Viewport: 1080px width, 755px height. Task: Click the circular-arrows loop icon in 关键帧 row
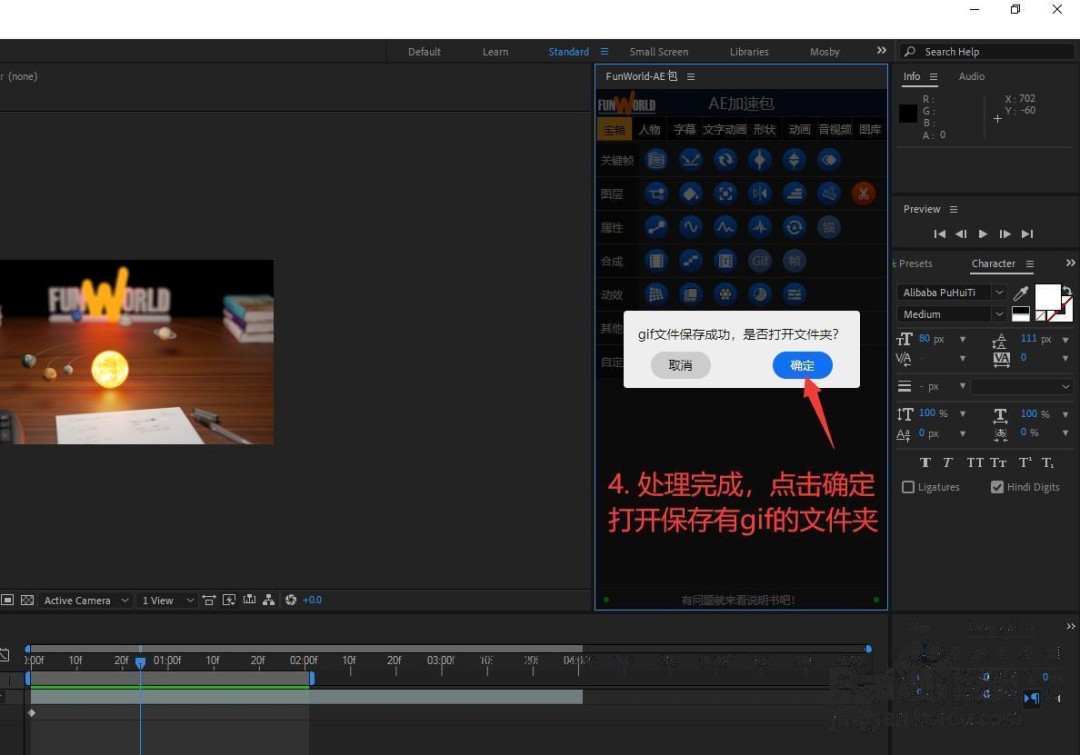pyautogui.click(x=725, y=160)
